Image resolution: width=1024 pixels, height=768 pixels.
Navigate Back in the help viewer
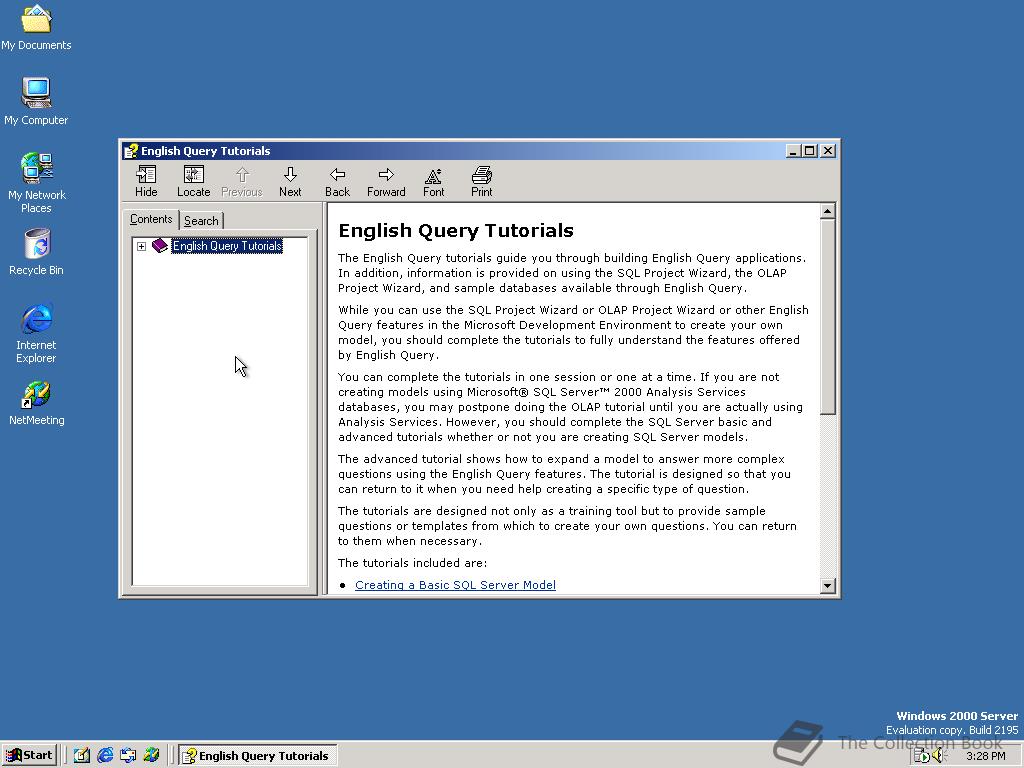coord(338,182)
